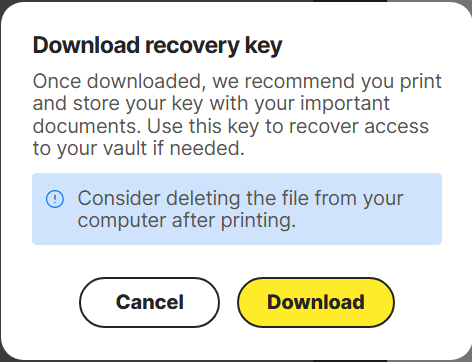This screenshot has height=362, width=472.
Task: Click the phrase "Once downloaded" in the description
Action: pos(119,81)
